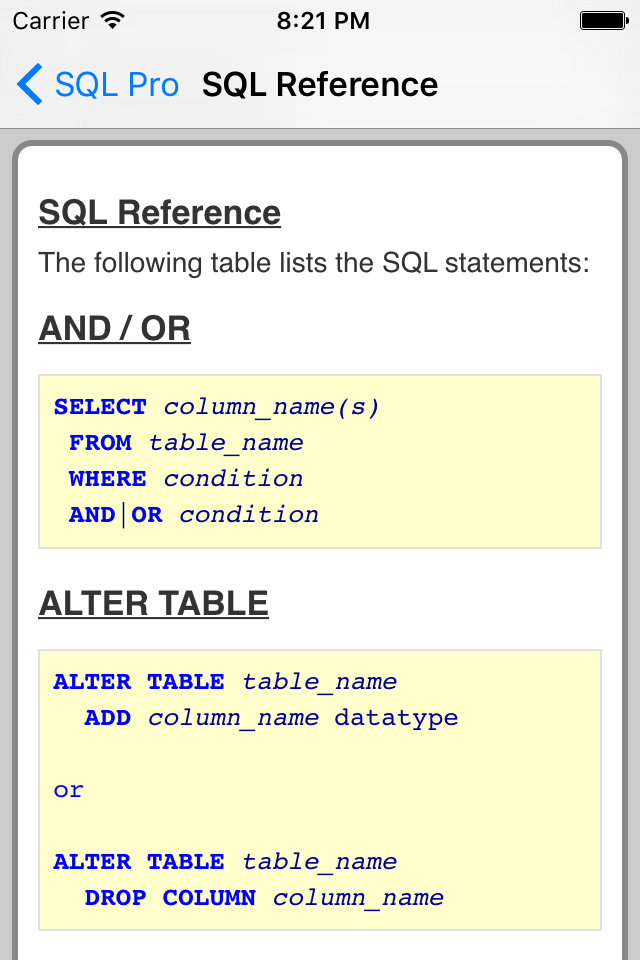Select the ALTER TABLE section heading

[154, 604]
